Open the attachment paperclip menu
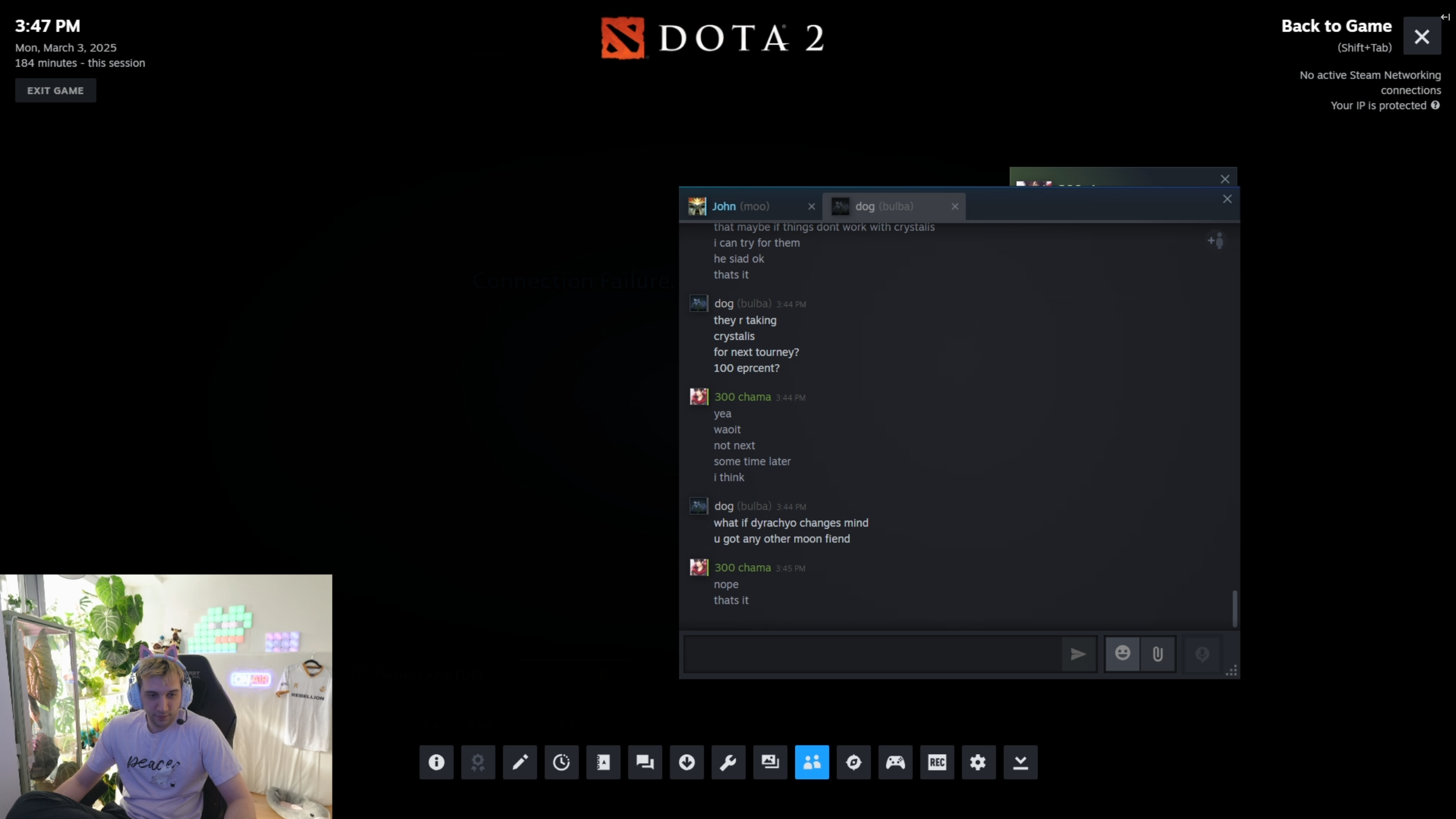 coord(1157,653)
